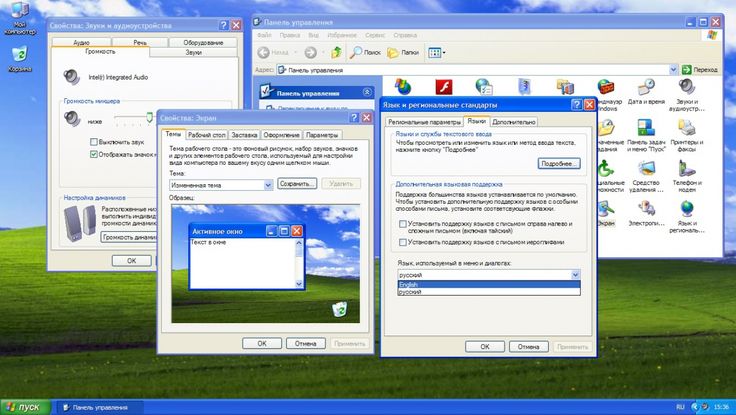Click the mixer volume slider thumb
The height and width of the screenshot is (415, 736).
[x=150, y=117]
